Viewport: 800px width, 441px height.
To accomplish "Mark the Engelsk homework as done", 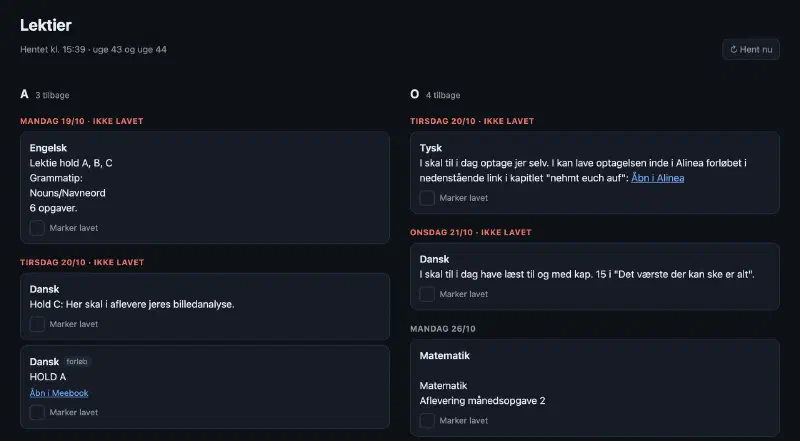I will coord(37,228).
